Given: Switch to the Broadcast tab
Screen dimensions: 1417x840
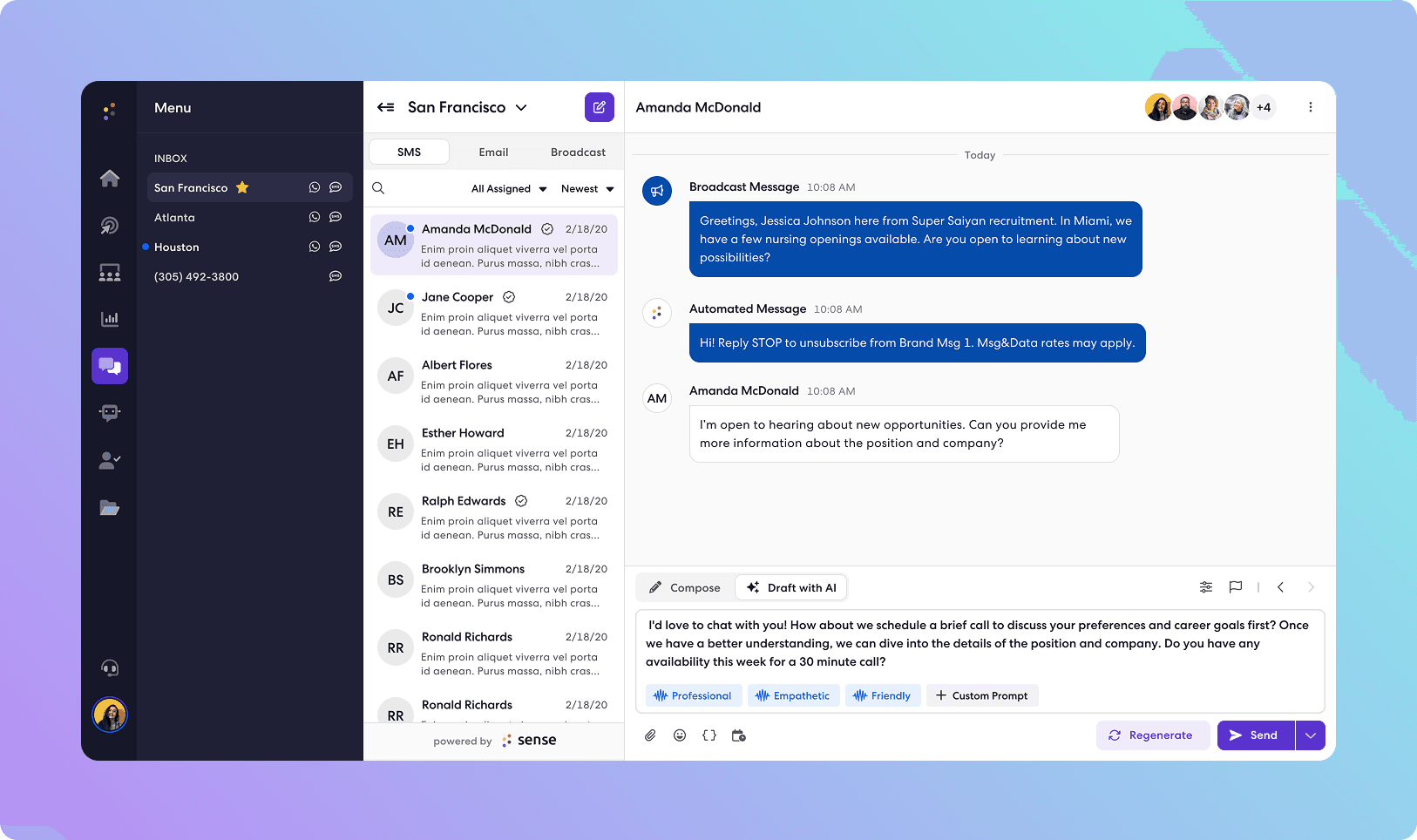Looking at the screenshot, I should coord(578,152).
